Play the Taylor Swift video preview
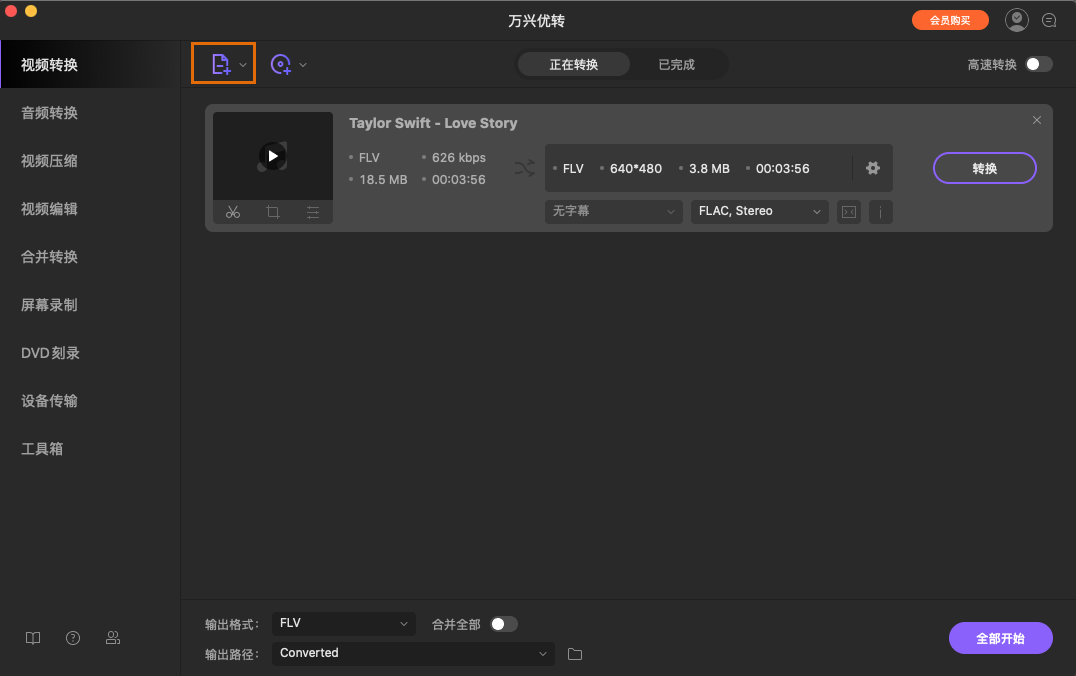The image size is (1076, 676). click(x=272, y=155)
